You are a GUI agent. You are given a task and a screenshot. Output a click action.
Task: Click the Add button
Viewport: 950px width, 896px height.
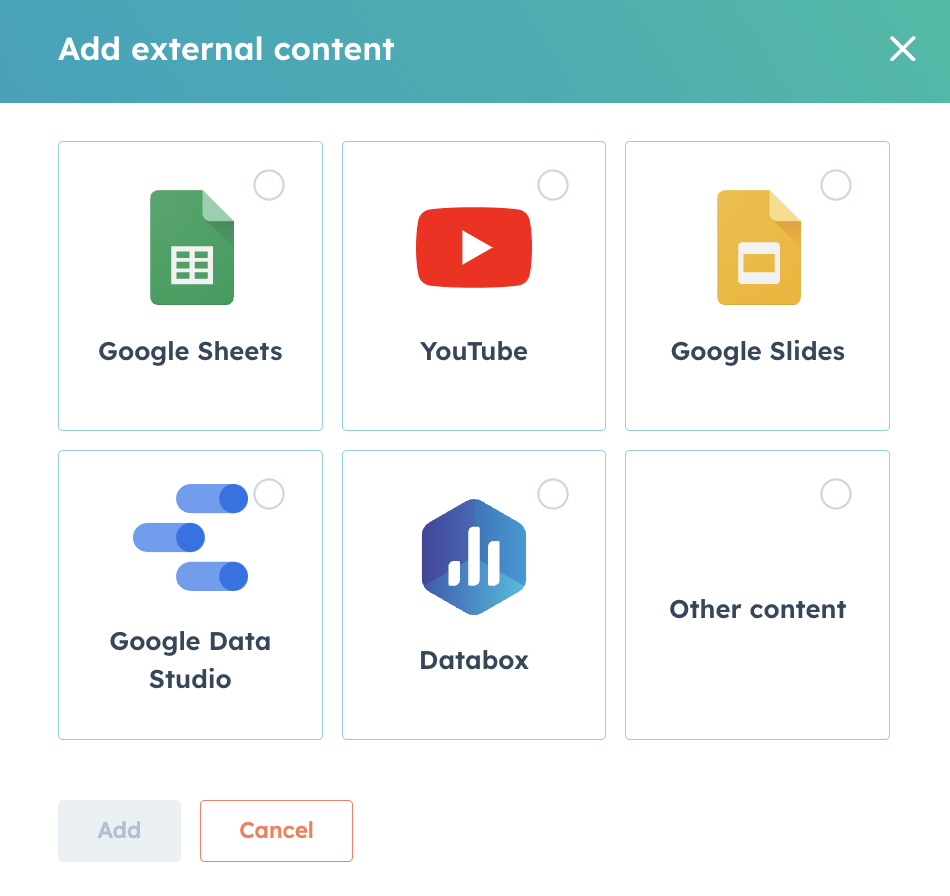(x=119, y=831)
